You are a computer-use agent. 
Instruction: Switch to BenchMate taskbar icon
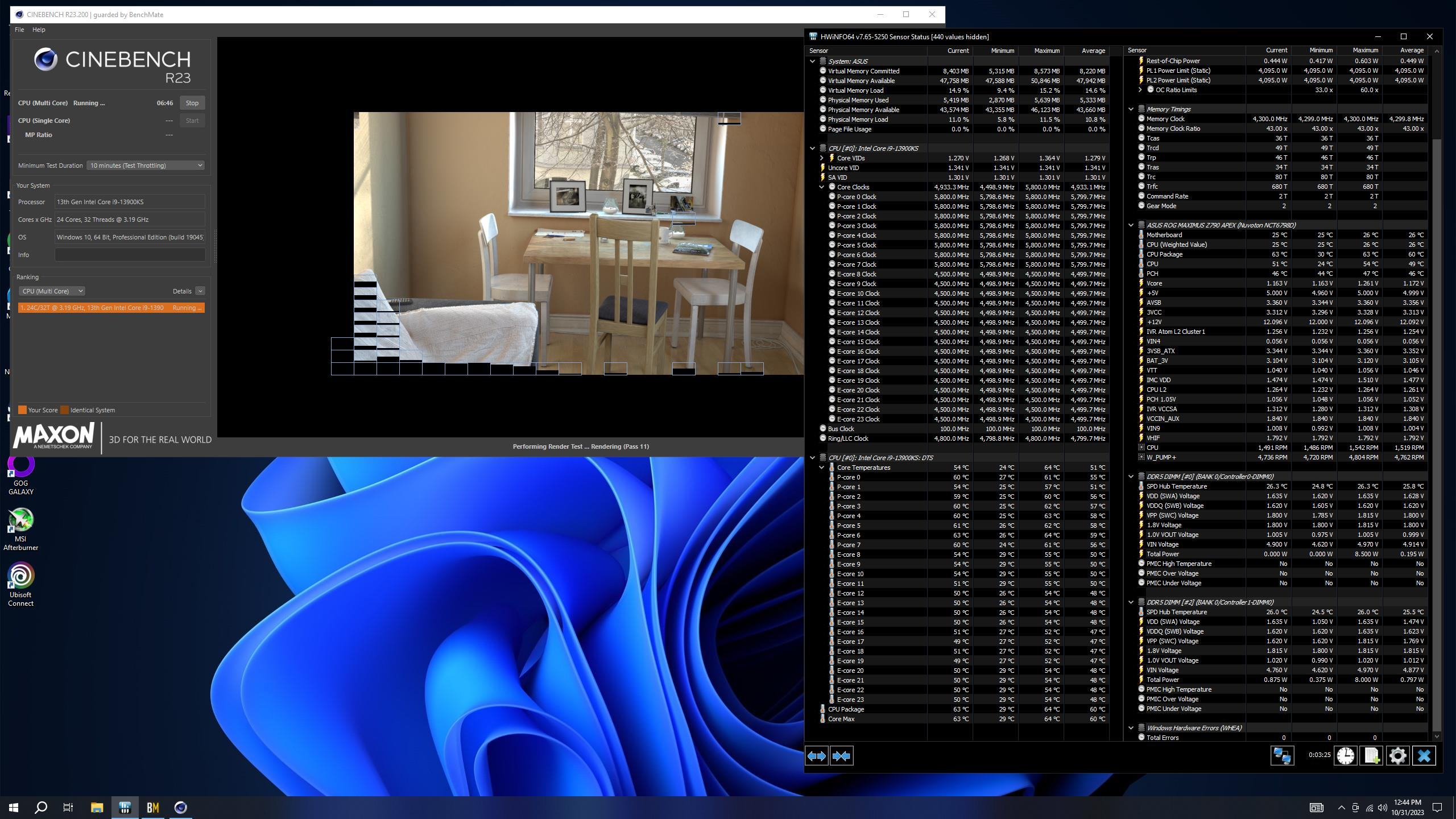point(152,807)
